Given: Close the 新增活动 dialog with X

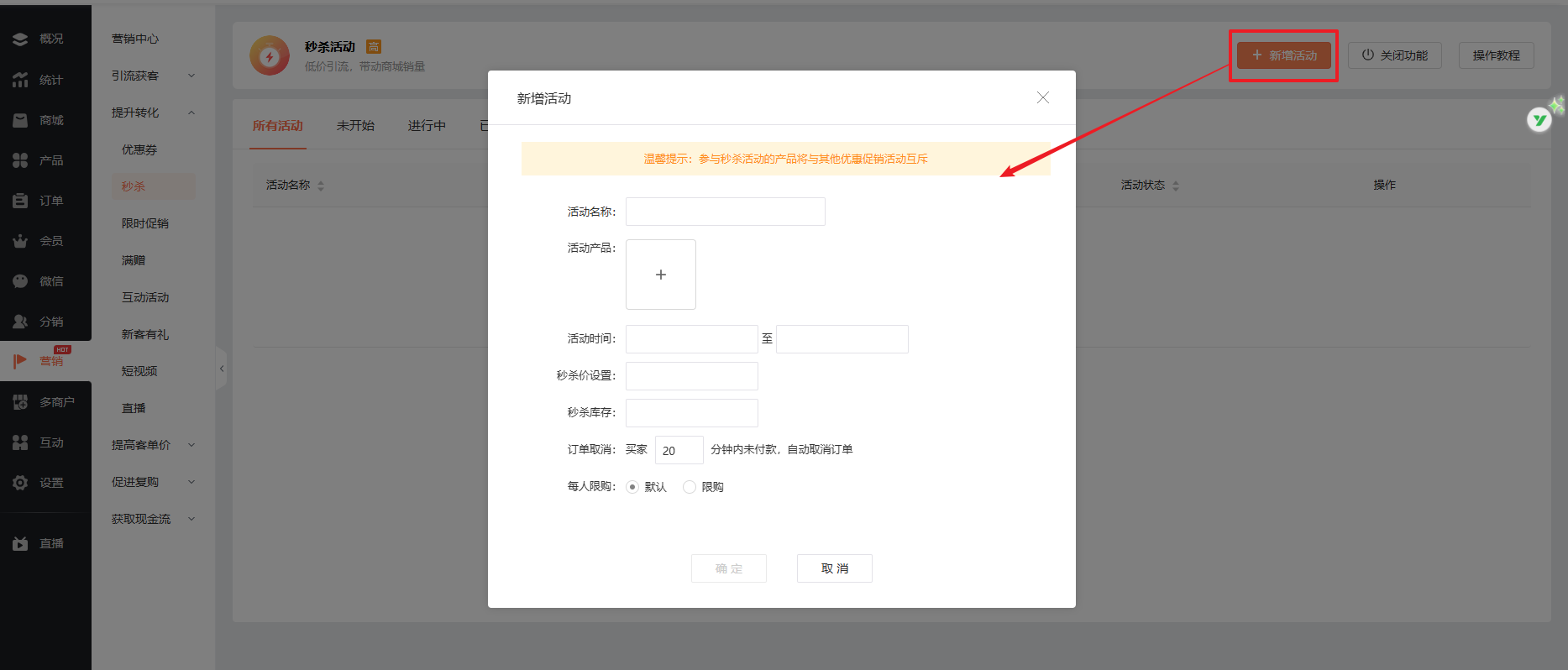Looking at the screenshot, I should pyautogui.click(x=1043, y=97).
